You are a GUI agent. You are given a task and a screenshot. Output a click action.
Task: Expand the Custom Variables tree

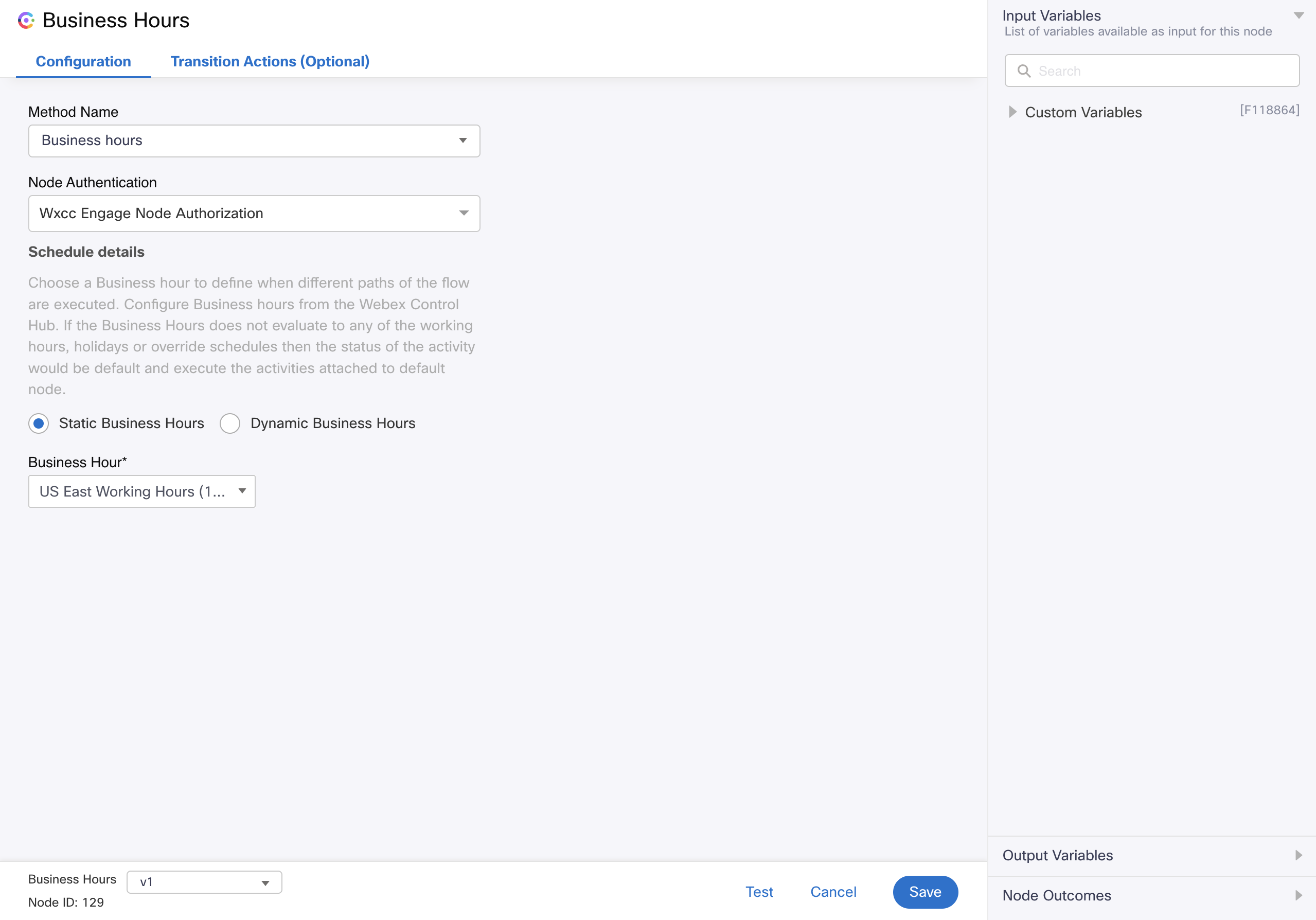click(1013, 112)
